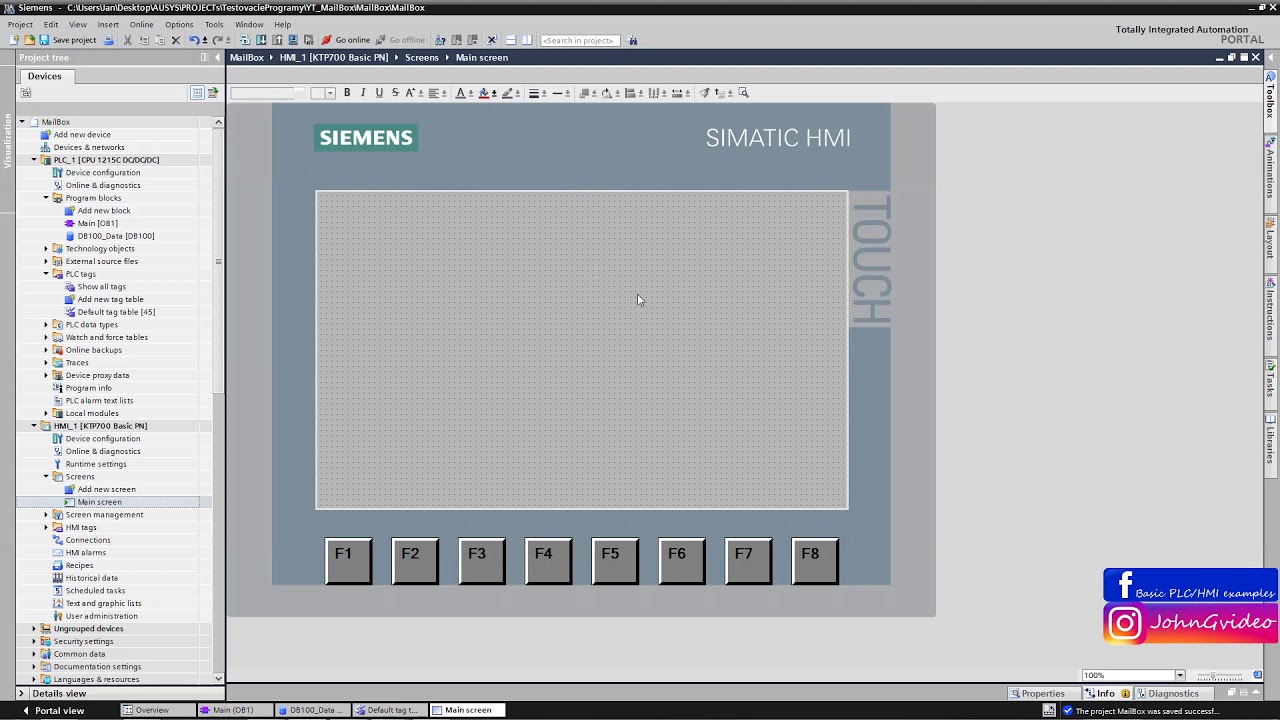Expand the HMI tags folder
Screen dimensions: 1280x720
(x=45, y=528)
